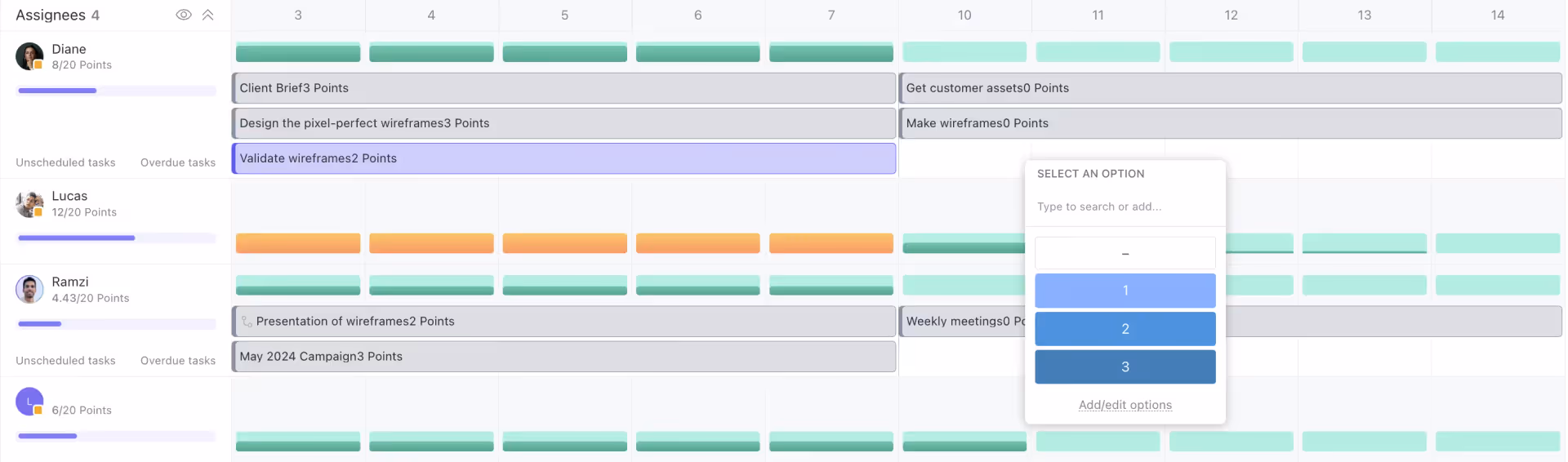1568x462 pixels.
Task: Show Ramzi's Overdue tasks
Action: (x=178, y=361)
